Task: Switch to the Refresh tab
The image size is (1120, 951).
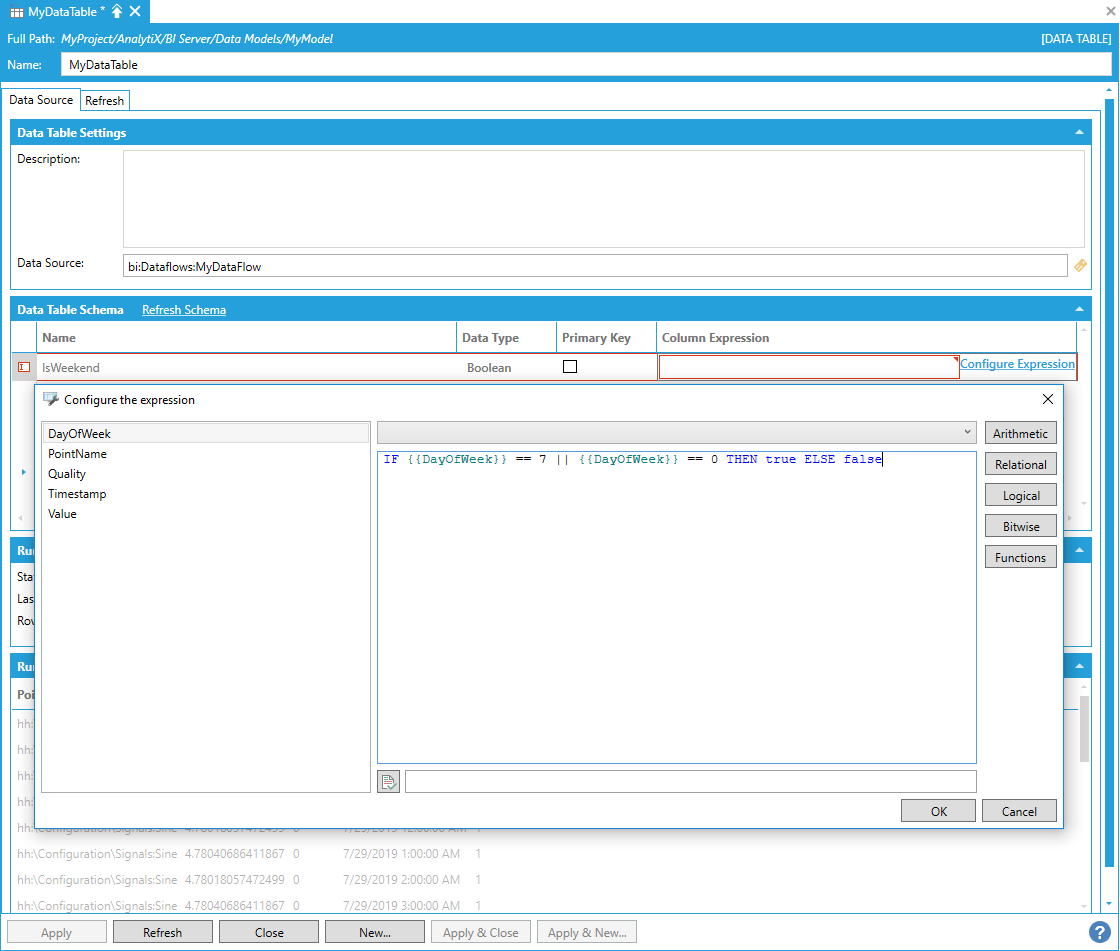Action: click(x=104, y=101)
